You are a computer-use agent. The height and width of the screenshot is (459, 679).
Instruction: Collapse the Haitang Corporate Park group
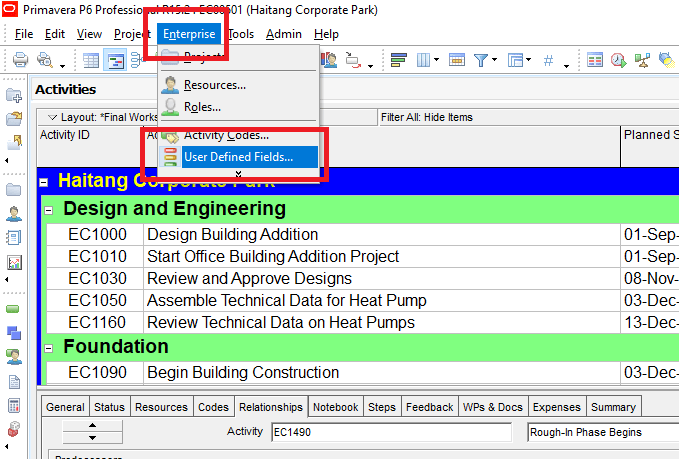[x=43, y=182]
